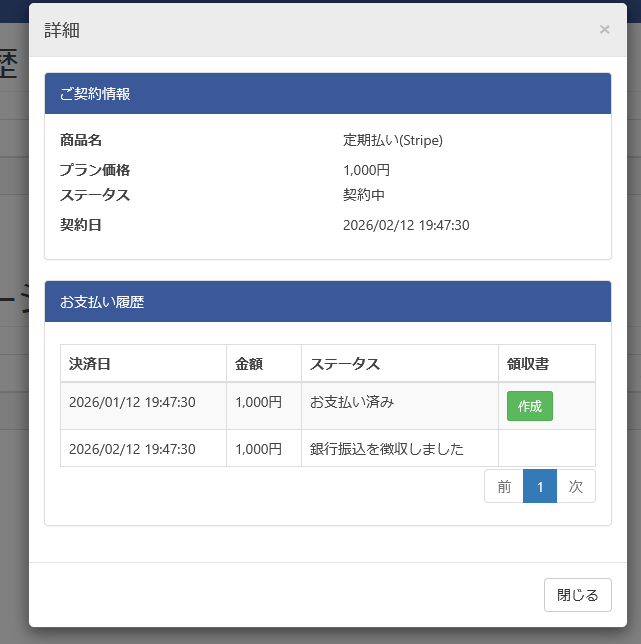The image size is (641, 644).
Task: Click the お支払い済み status cell
Action: tap(352, 402)
